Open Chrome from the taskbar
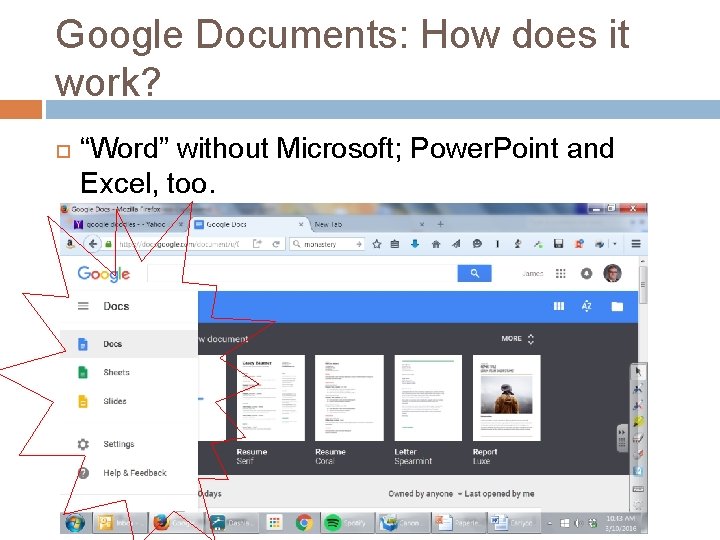 tap(304, 523)
